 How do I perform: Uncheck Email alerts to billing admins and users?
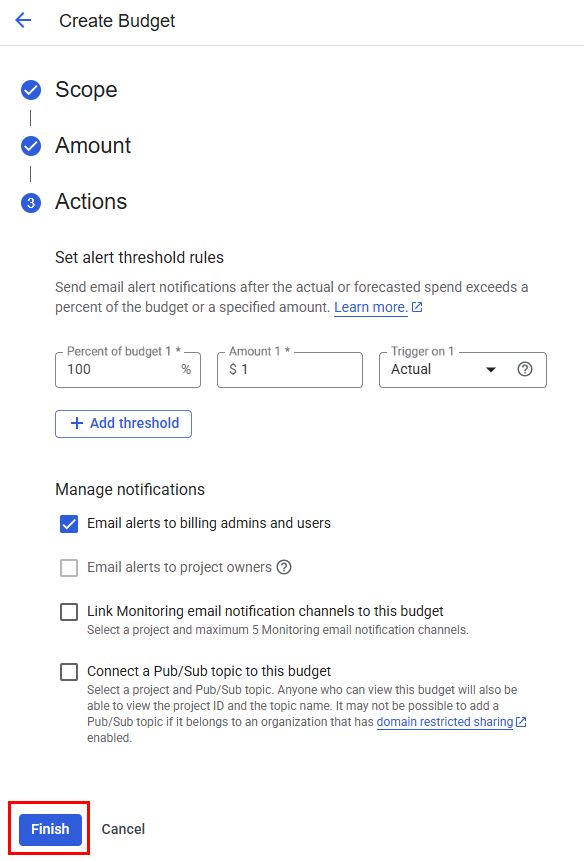pyautogui.click(x=69, y=524)
